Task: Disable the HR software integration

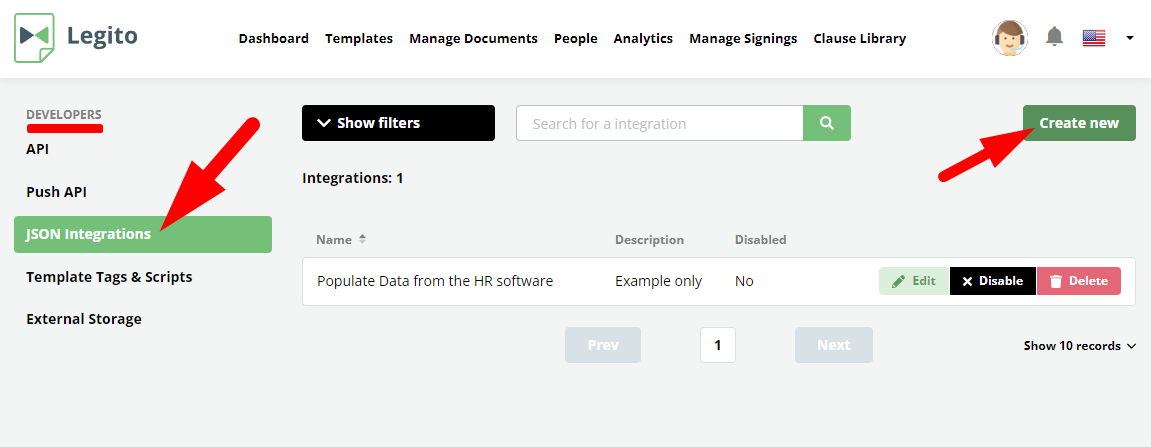Action: 992,281
